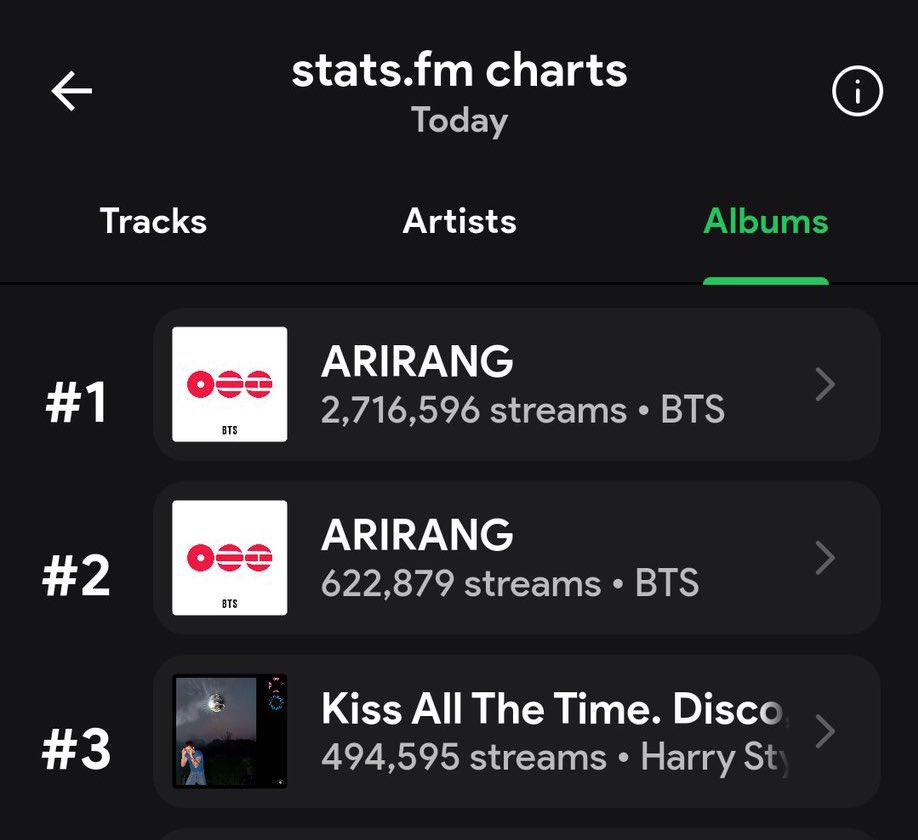Switch to the Artists tab
The height and width of the screenshot is (840, 918).
460,221
